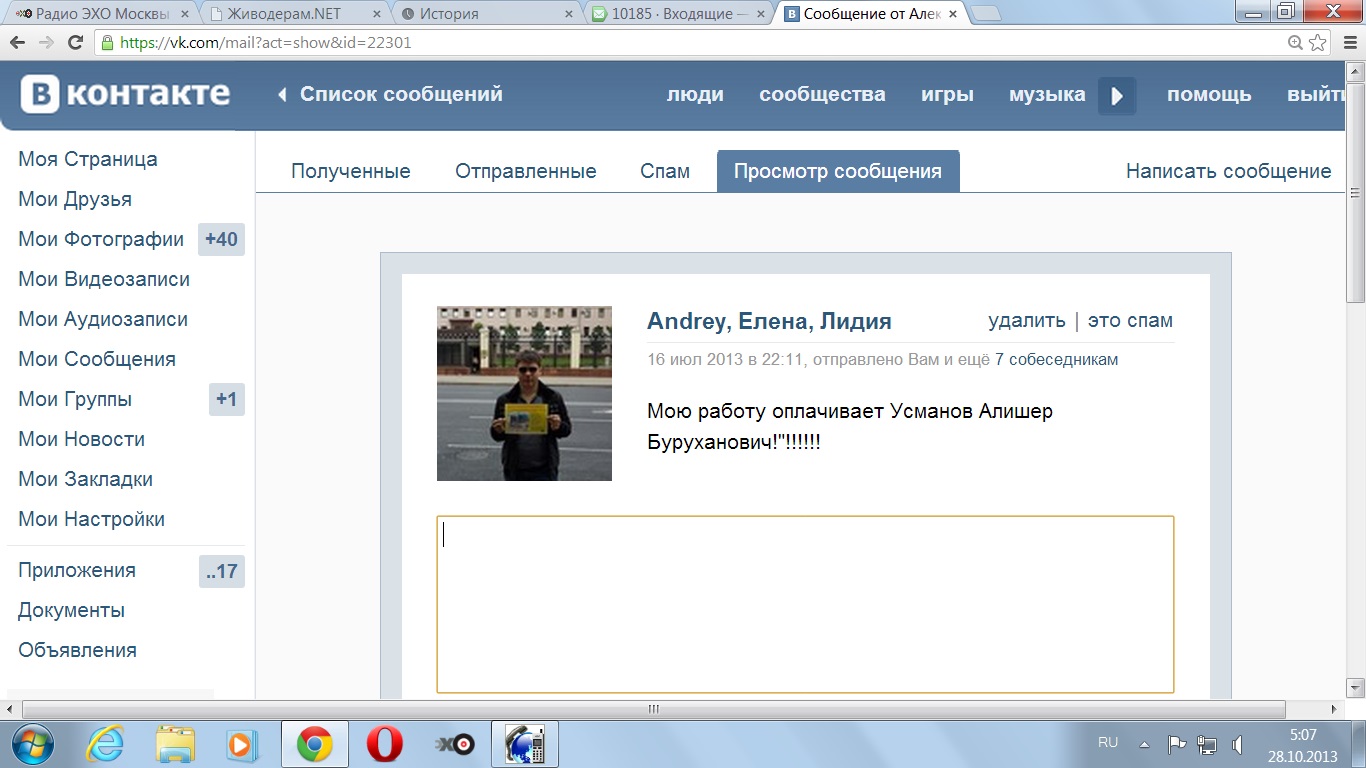Switch to the 10185 Входящие tab
Viewport: 1366px width, 768px height.
[678, 14]
